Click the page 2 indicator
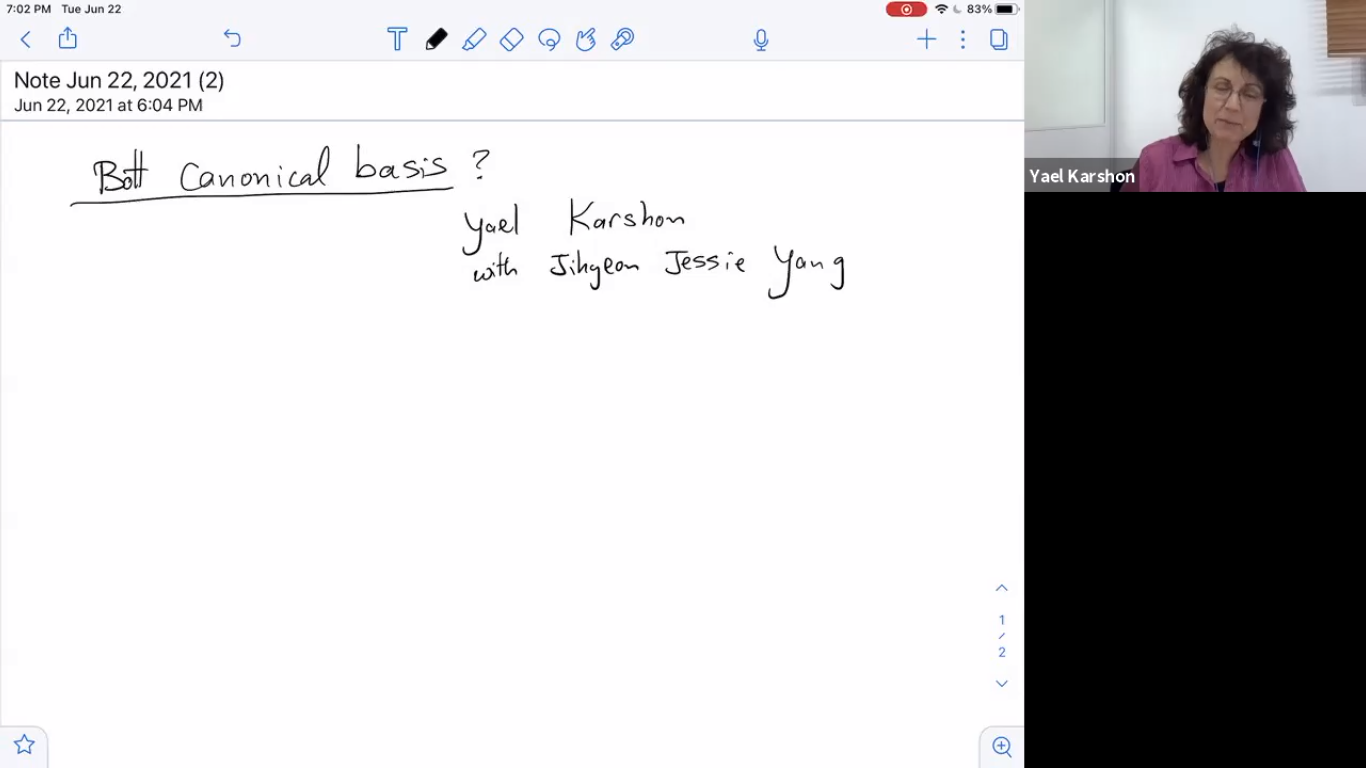 pyautogui.click(x=1001, y=652)
